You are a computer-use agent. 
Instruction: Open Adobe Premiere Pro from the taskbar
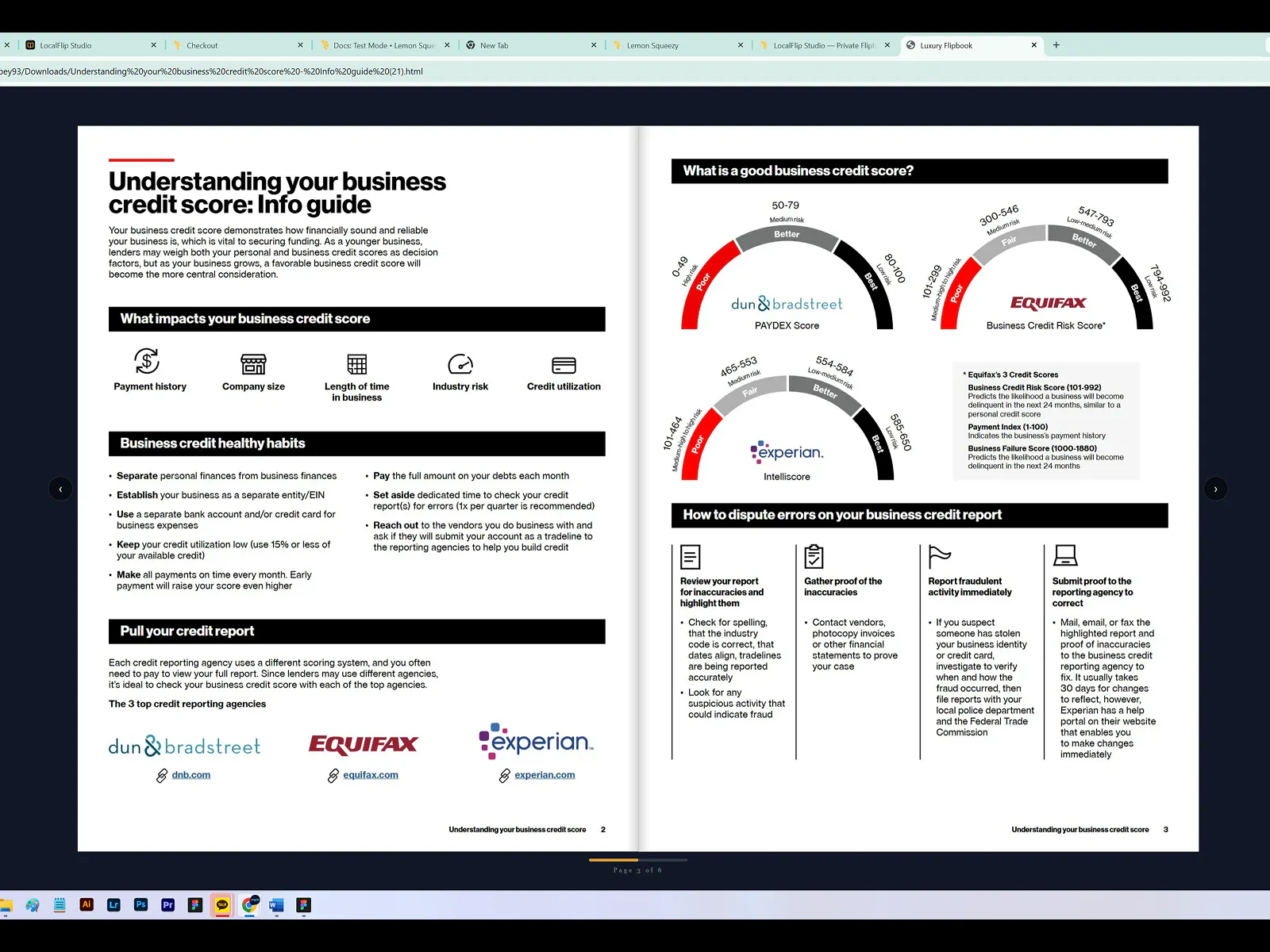point(167,904)
